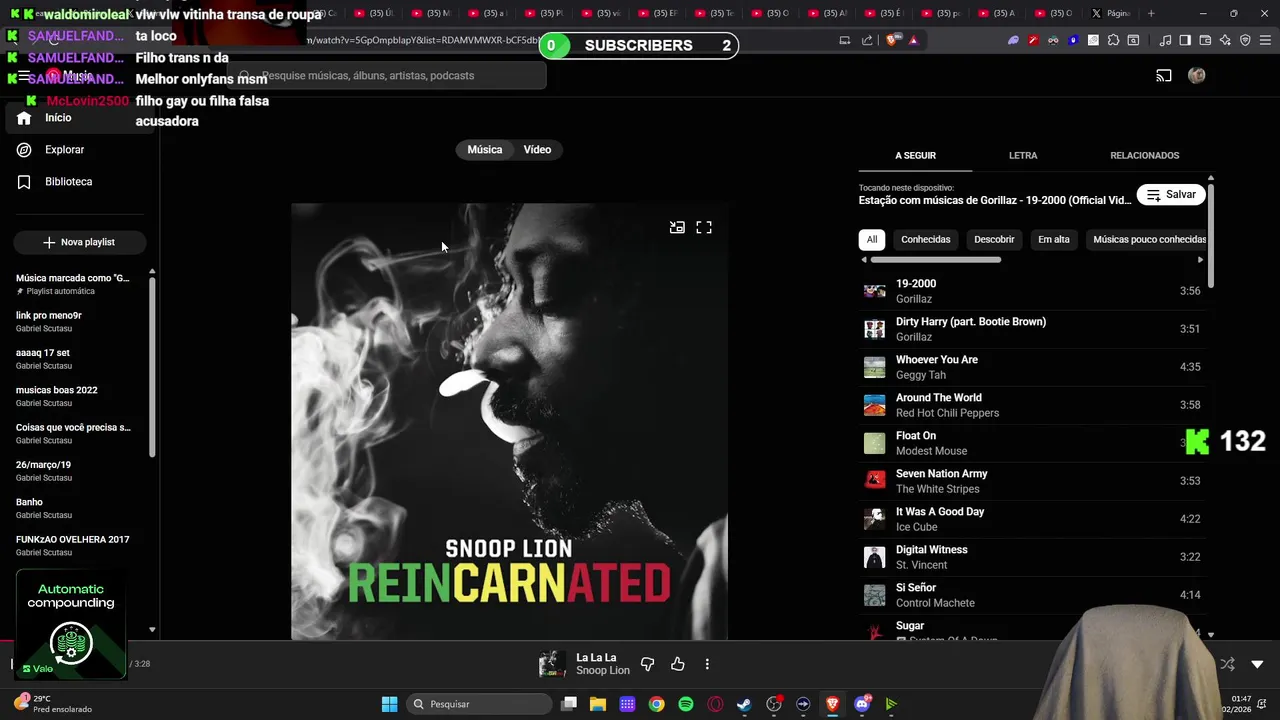Dislike La La La with thumbs down

click(x=647, y=664)
